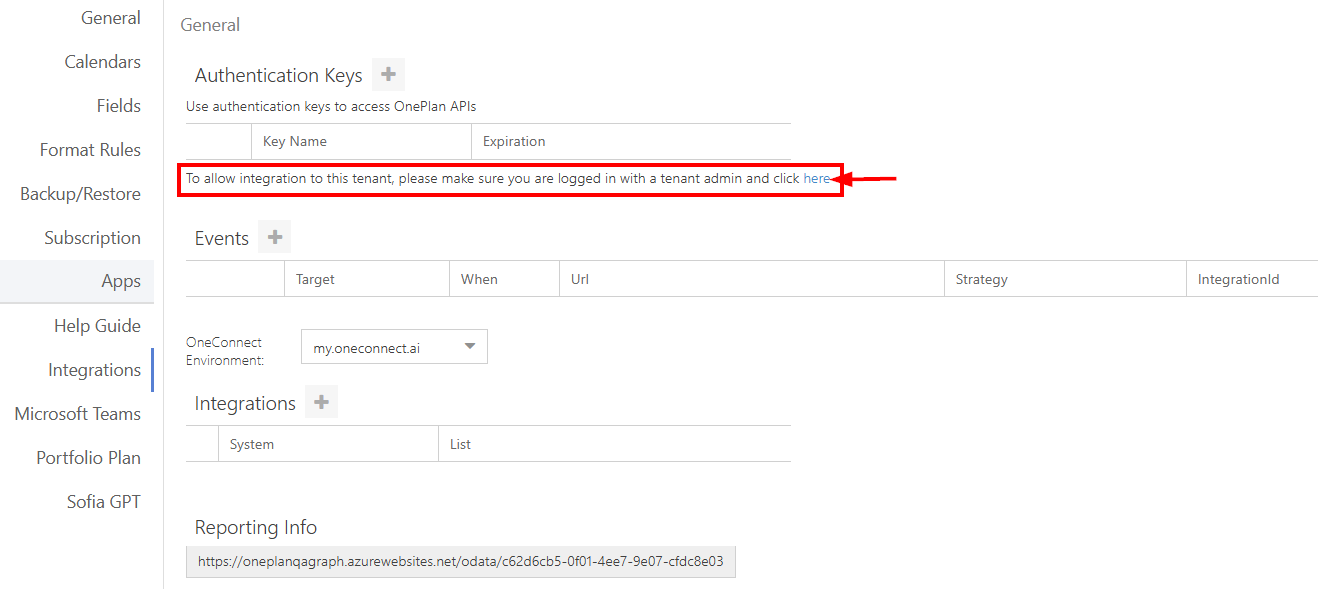Open Microsoft Teams settings
1318x589 pixels.
(x=77, y=414)
